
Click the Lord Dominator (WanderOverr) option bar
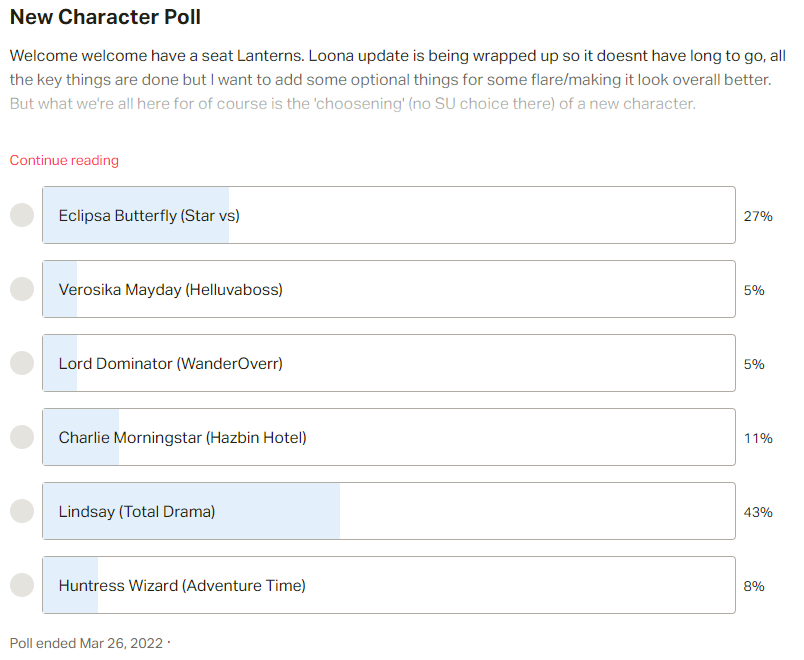coord(389,363)
